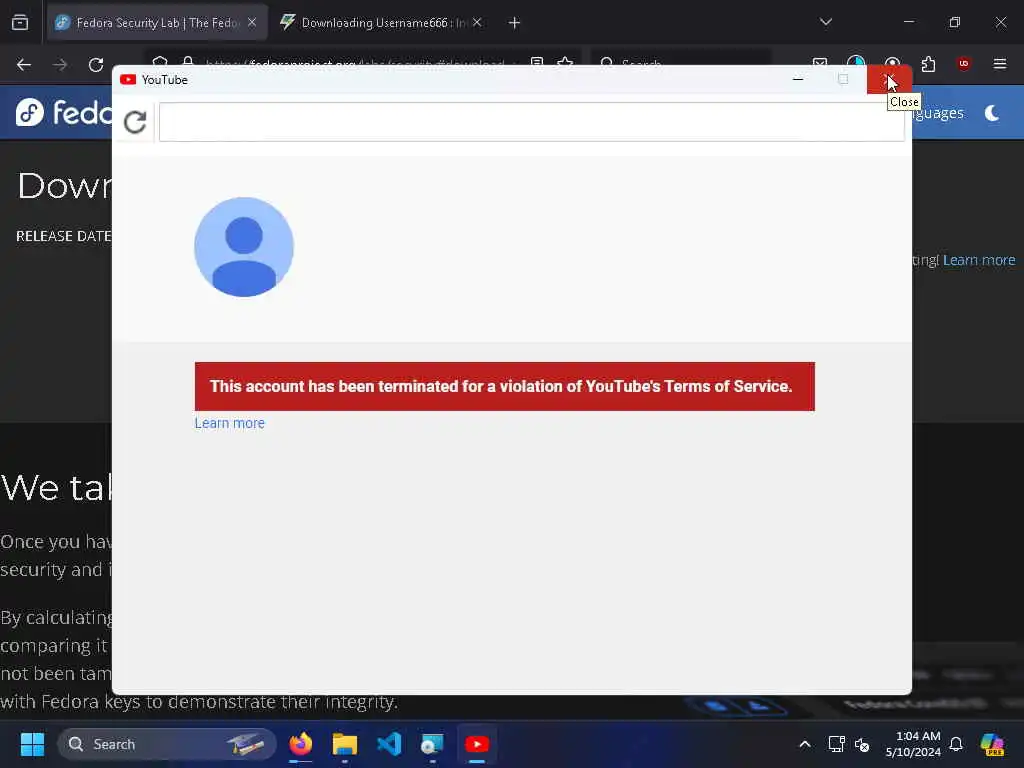Click the Windows taskbar Search box

(x=167, y=744)
